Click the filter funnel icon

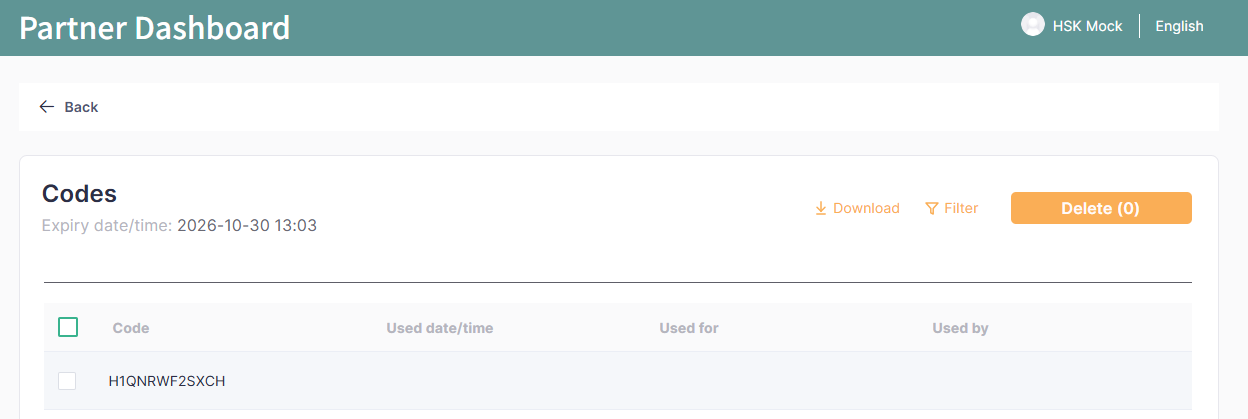coord(931,208)
